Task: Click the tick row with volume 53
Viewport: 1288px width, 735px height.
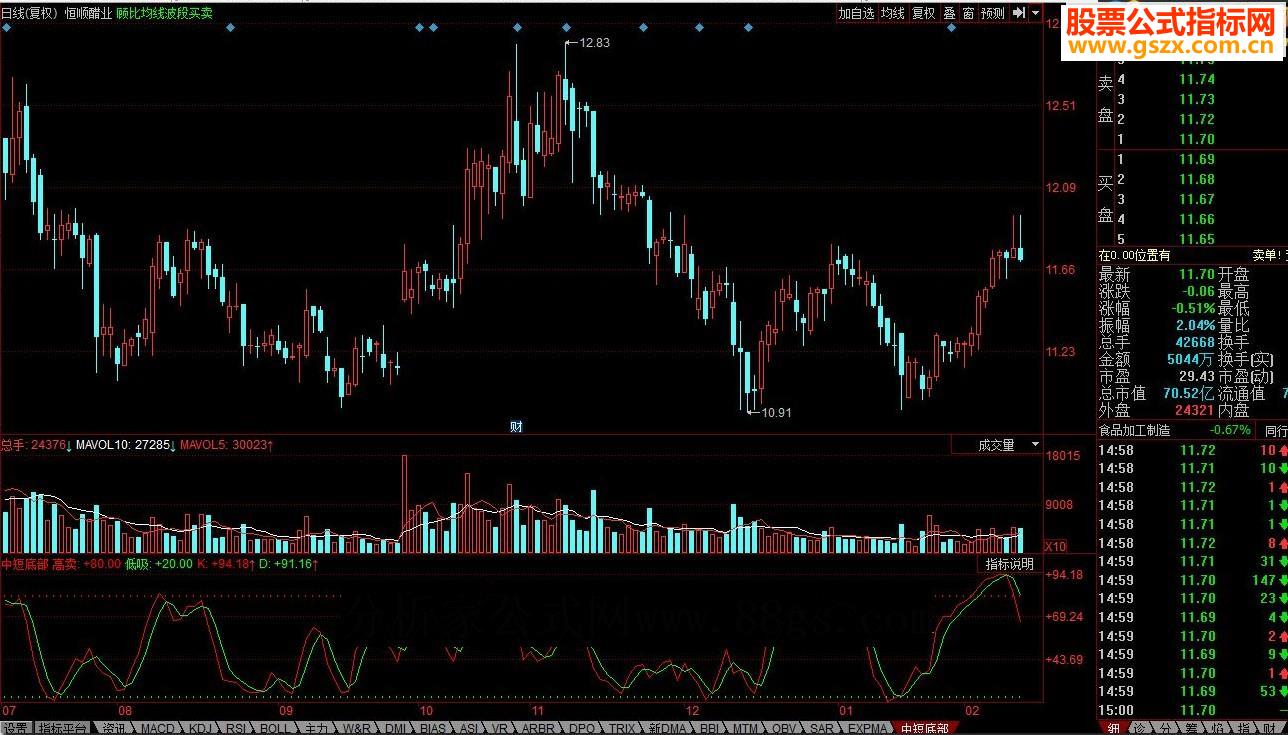Action: pos(1193,691)
